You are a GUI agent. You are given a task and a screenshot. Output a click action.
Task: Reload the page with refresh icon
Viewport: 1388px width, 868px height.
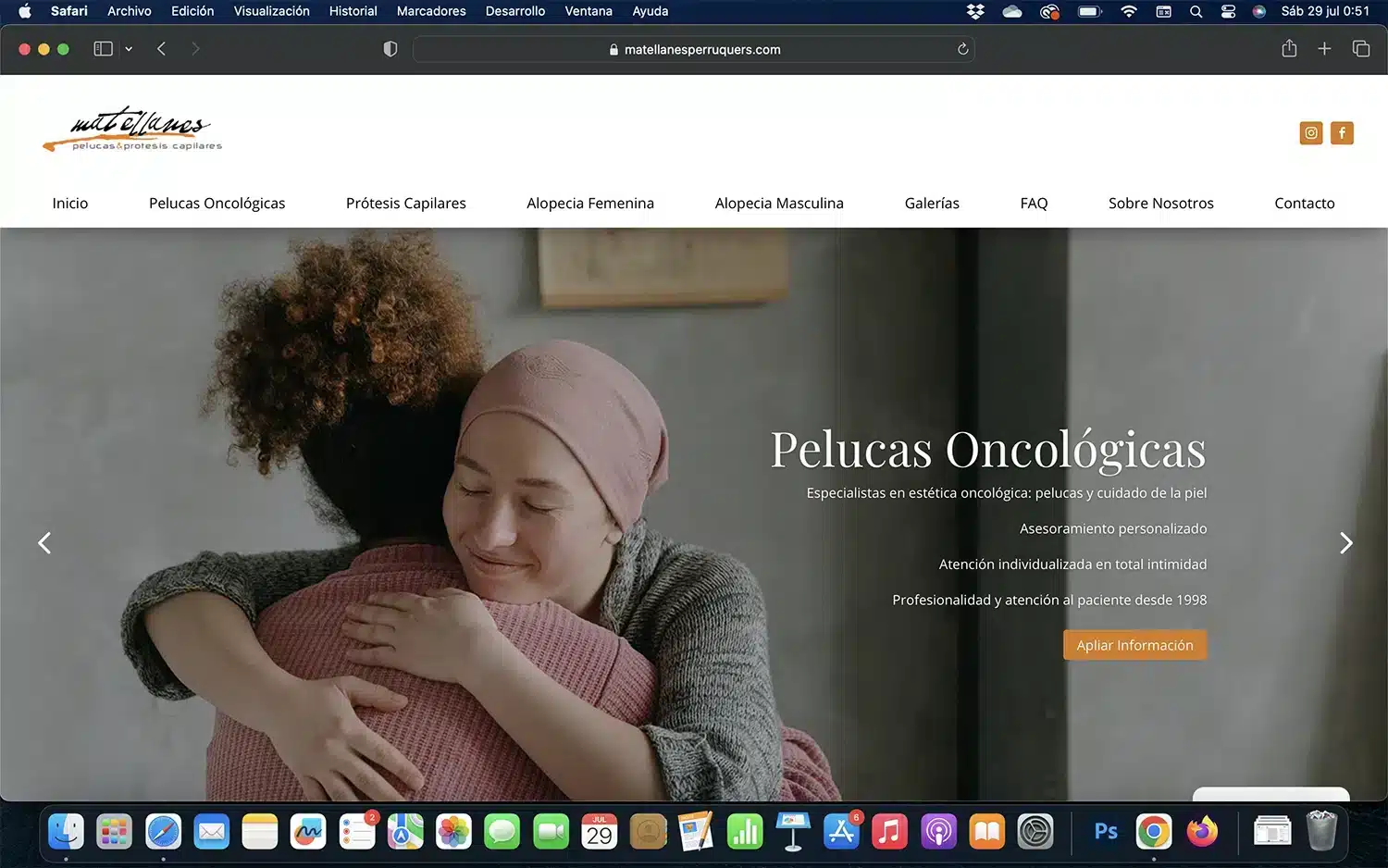962,49
